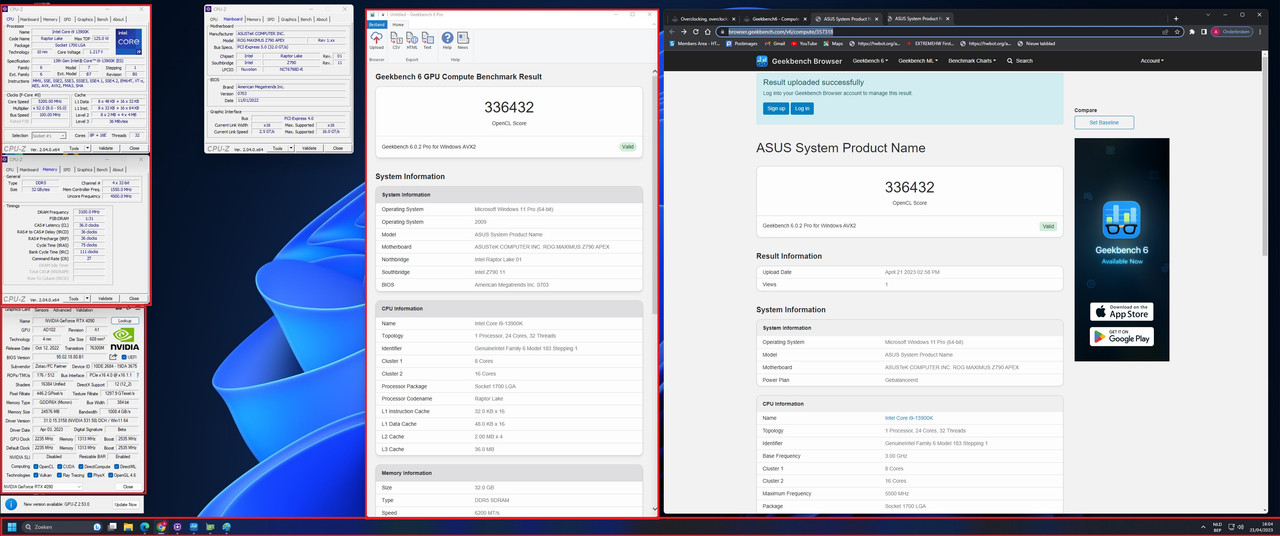The height and width of the screenshot is (536, 1280).
Task: Expand the Geekbench ML navbar dropdown
Action: pyautogui.click(x=917, y=61)
